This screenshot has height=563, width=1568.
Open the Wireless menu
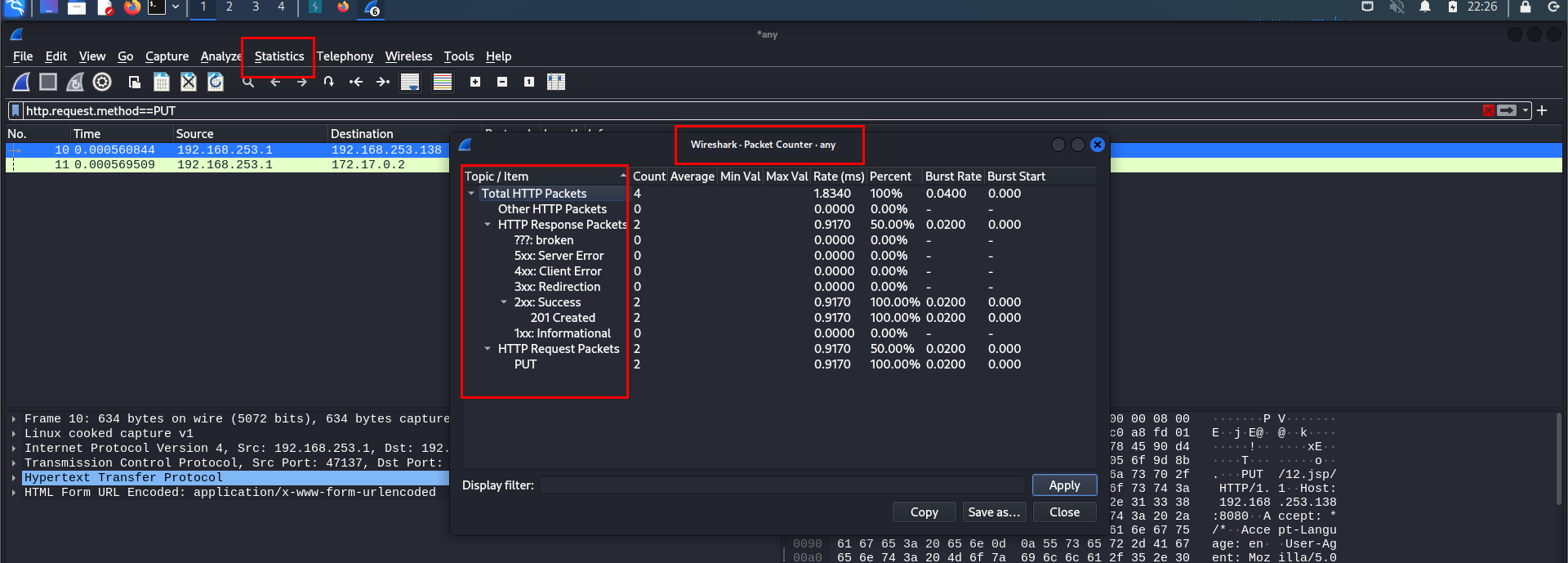click(x=408, y=56)
